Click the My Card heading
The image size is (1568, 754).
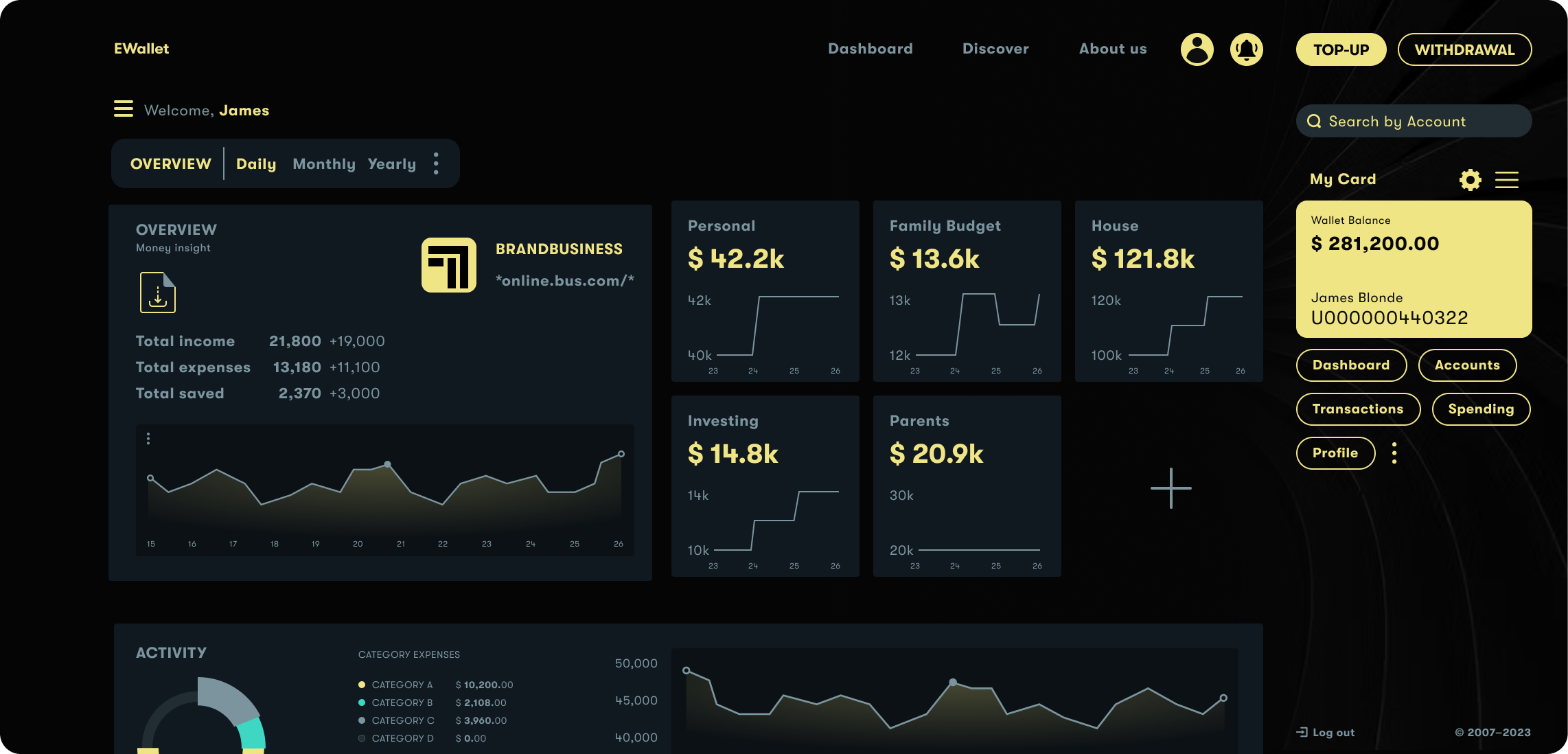point(1343,179)
